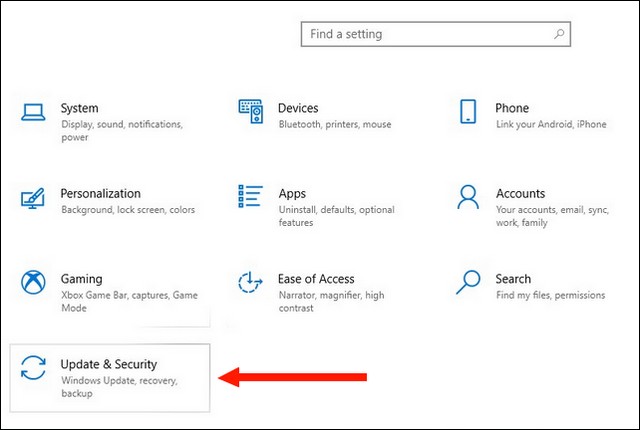The height and width of the screenshot is (430, 640).
Task: Click the Search category magnifier icon
Action: (x=468, y=282)
